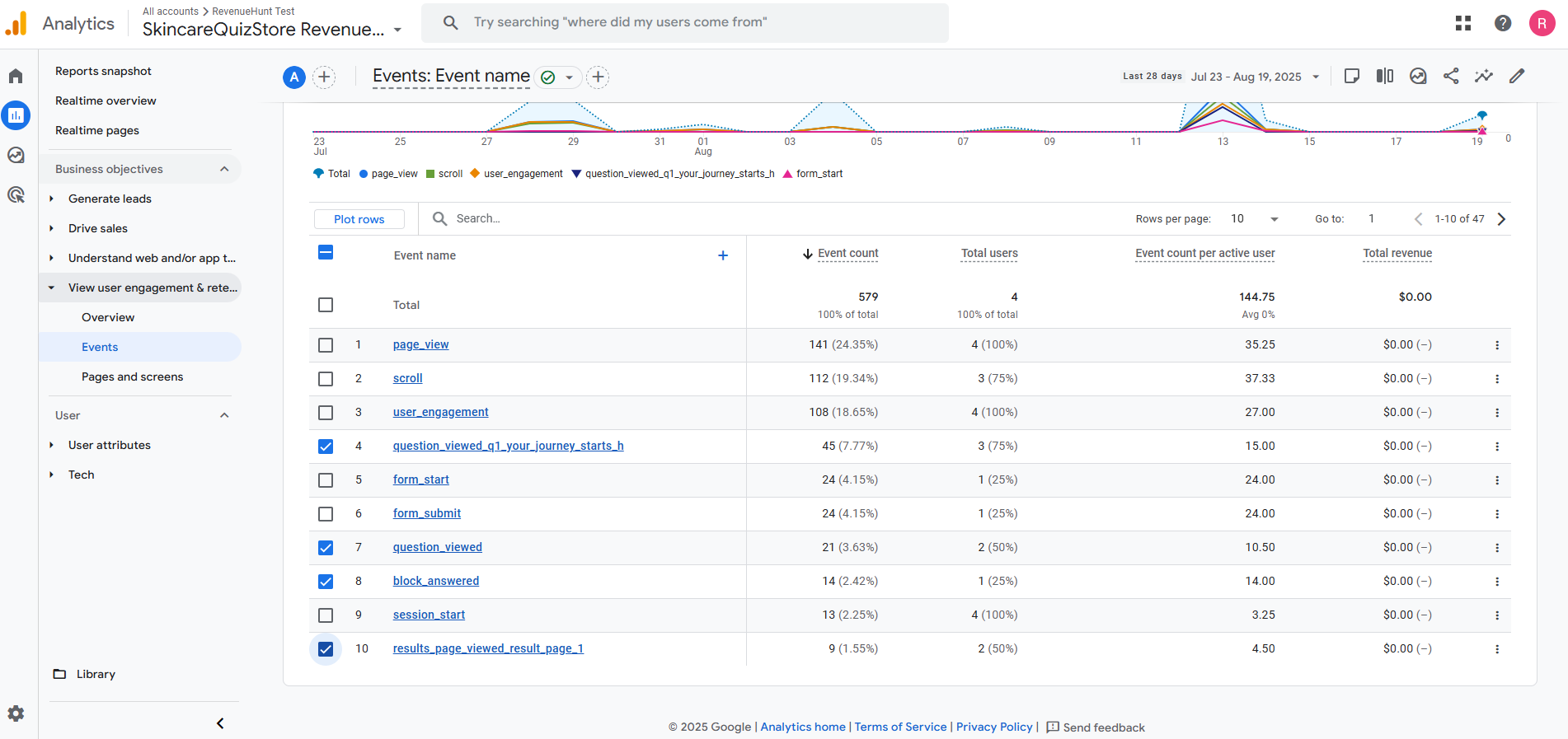The width and height of the screenshot is (1568, 739).
Task: Open Reports snapshot
Action: [103, 71]
